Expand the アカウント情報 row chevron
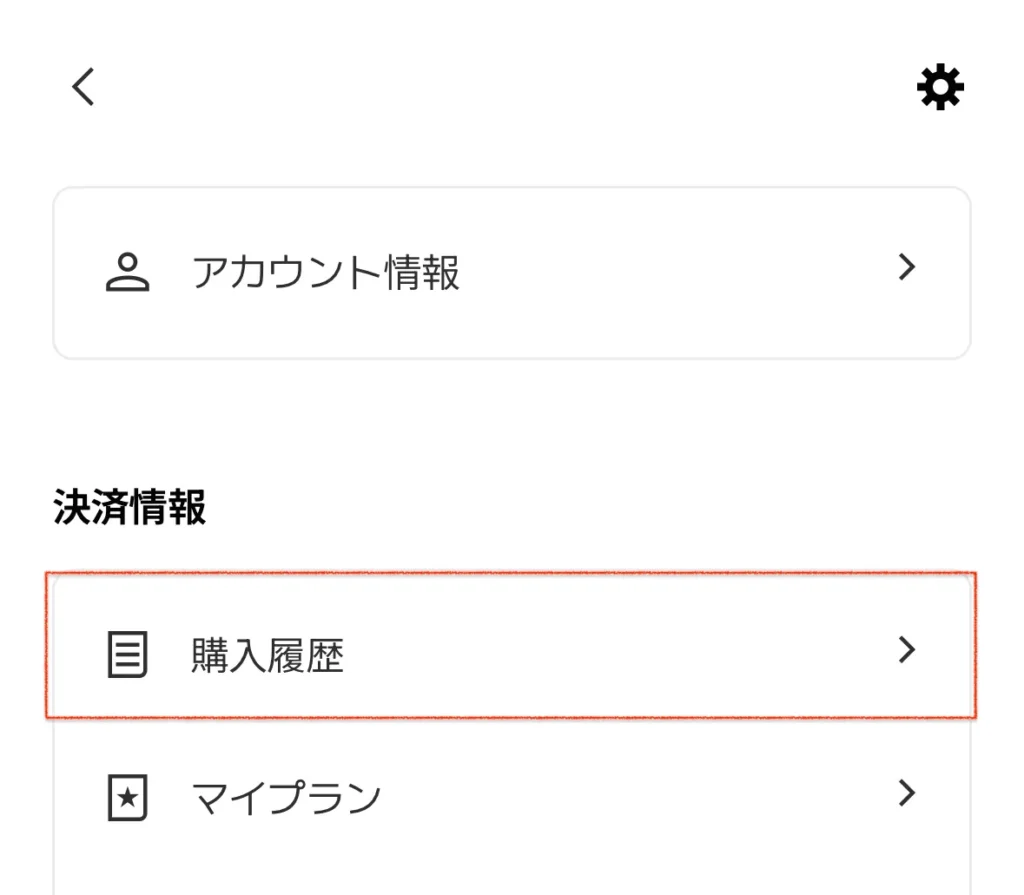This screenshot has height=895, width=1024. pyautogui.click(x=906, y=267)
